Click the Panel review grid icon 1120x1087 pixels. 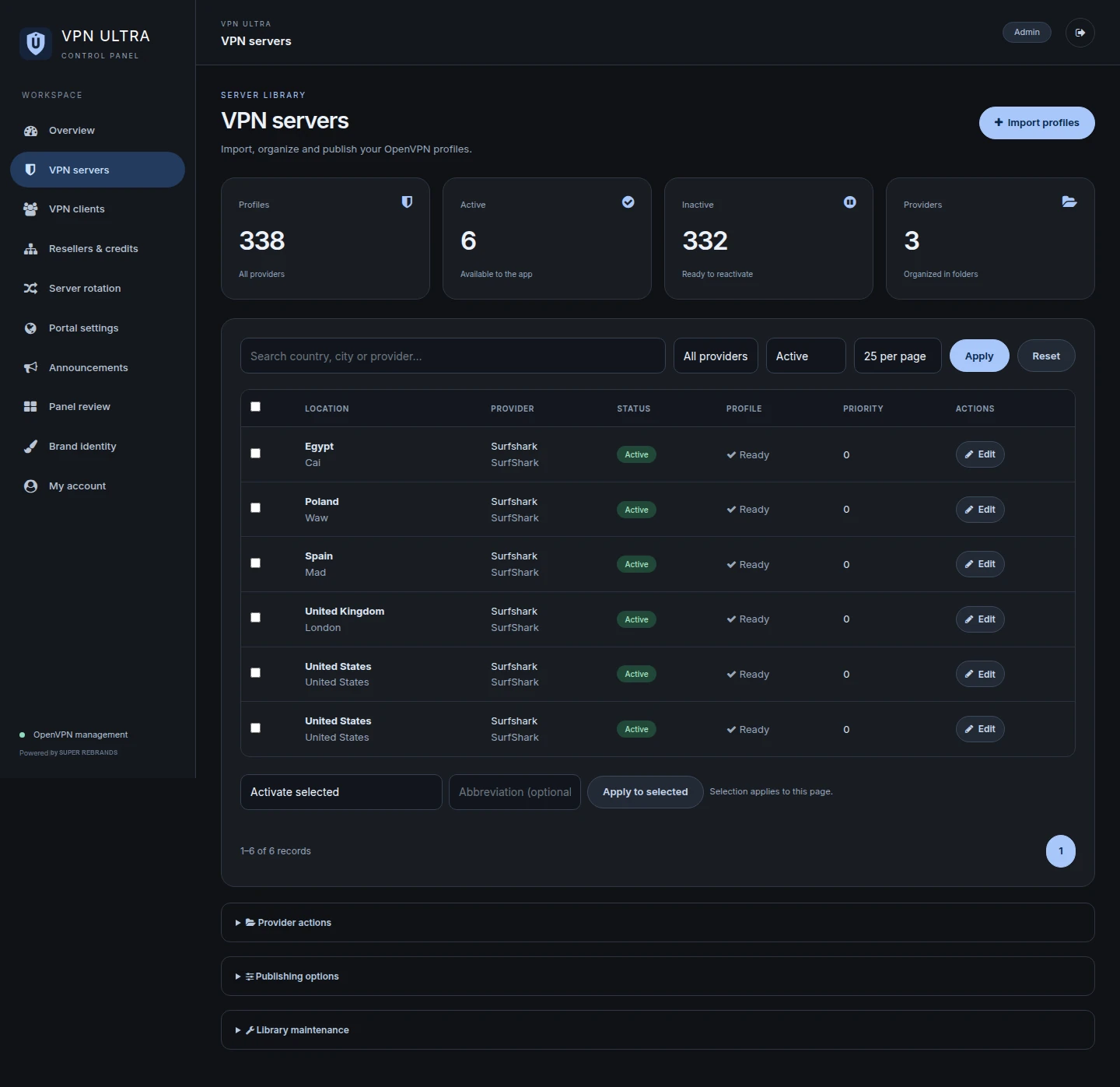pos(30,407)
